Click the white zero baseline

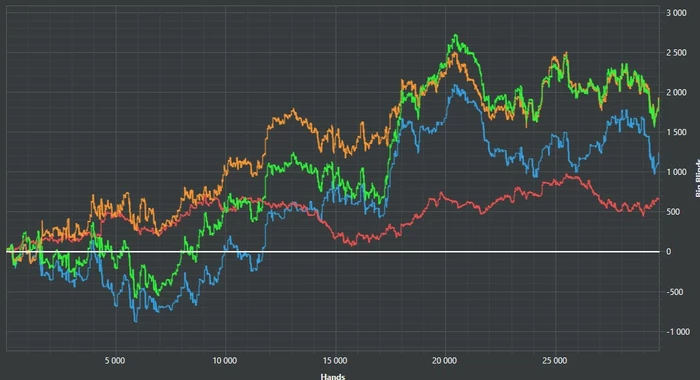coord(333,252)
